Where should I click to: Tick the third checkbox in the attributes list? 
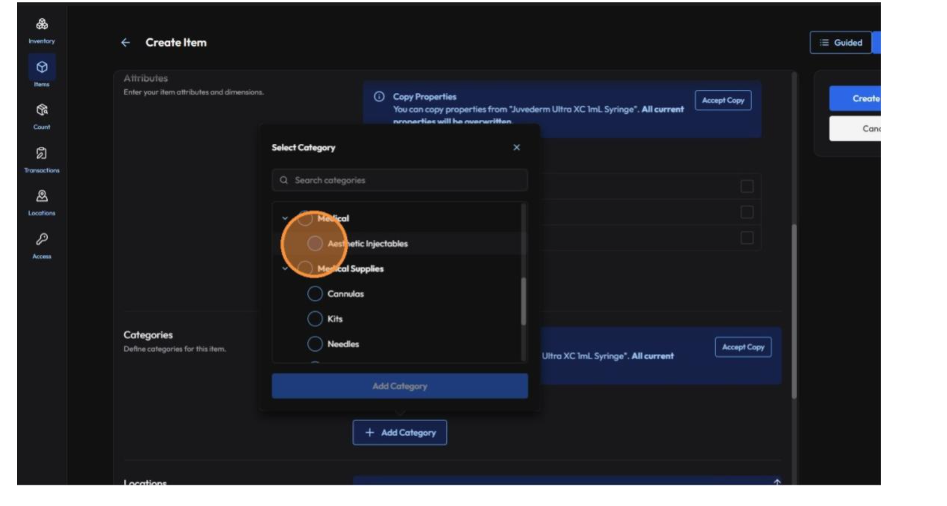coord(747,237)
